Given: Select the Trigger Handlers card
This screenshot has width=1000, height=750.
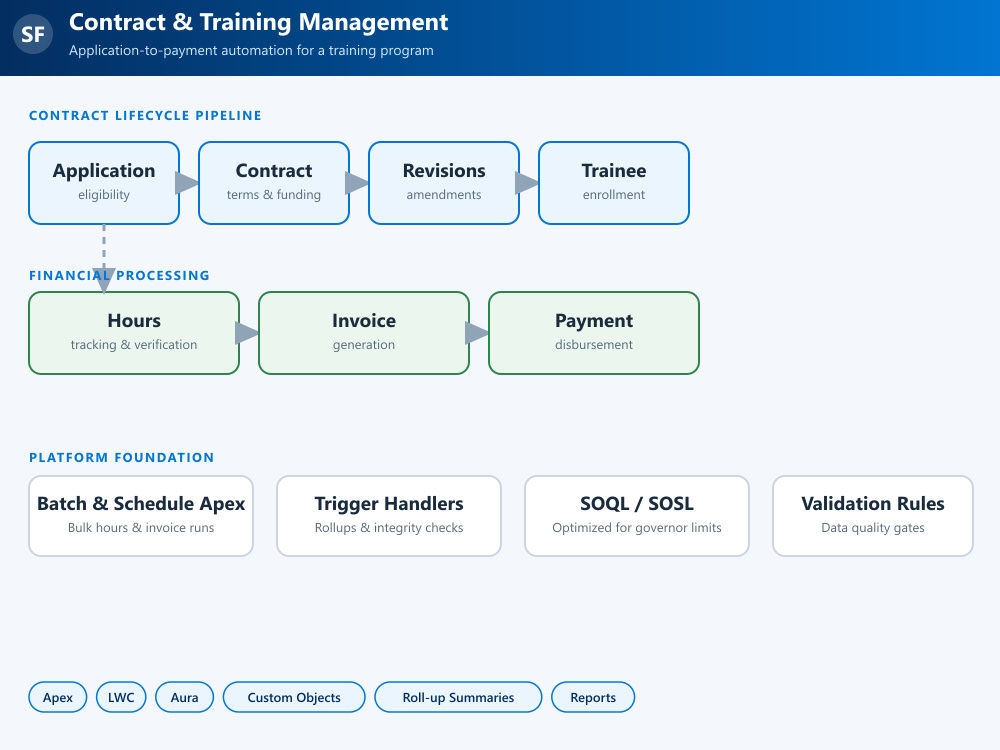Looking at the screenshot, I should tap(389, 516).
